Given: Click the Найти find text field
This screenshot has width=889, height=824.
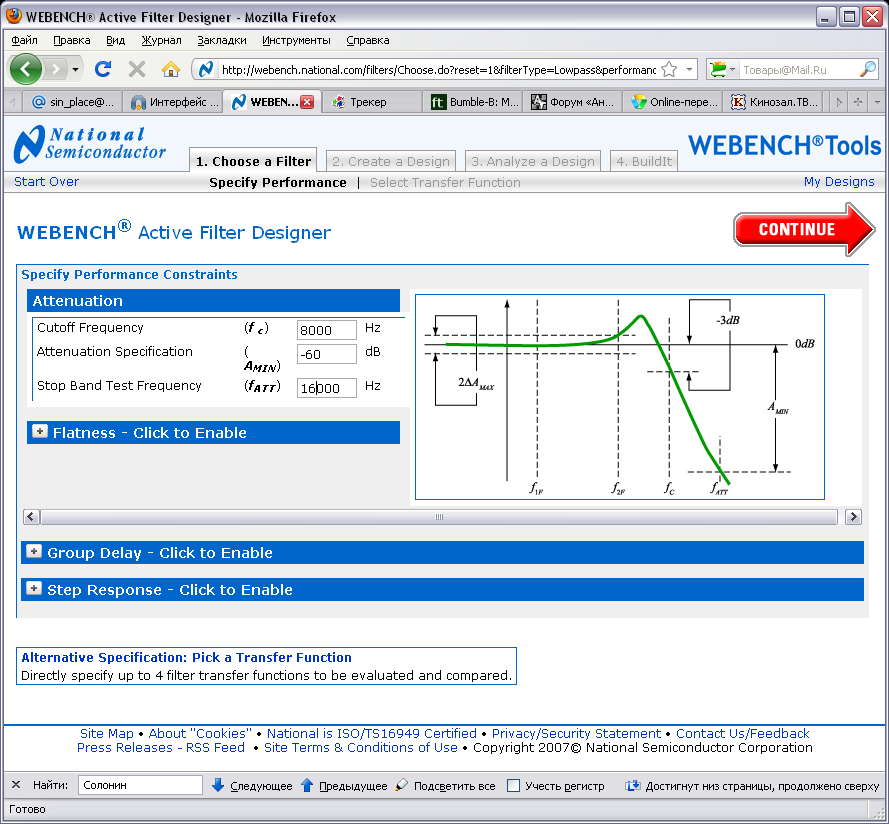Looking at the screenshot, I should tap(140, 785).
